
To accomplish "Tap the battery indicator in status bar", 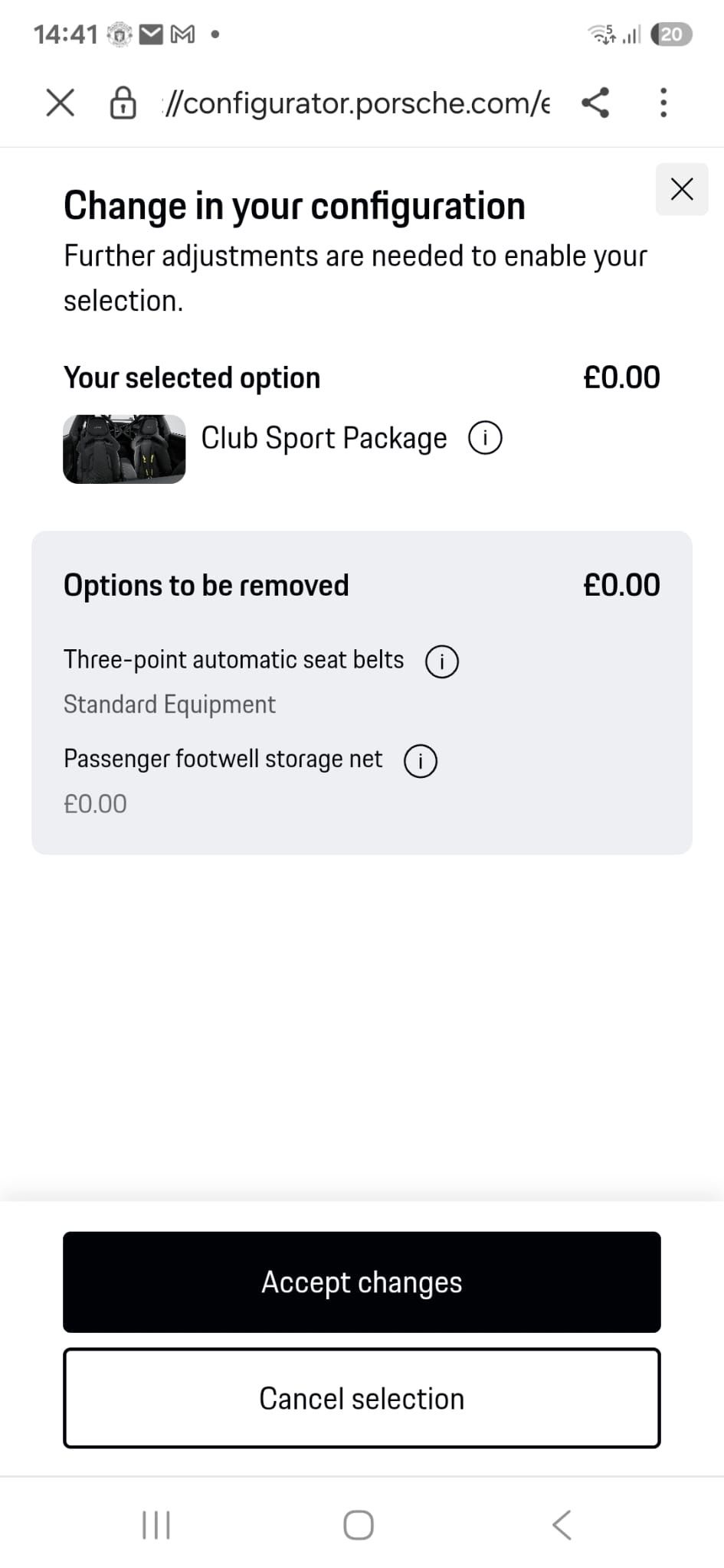I will pos(670,34).
